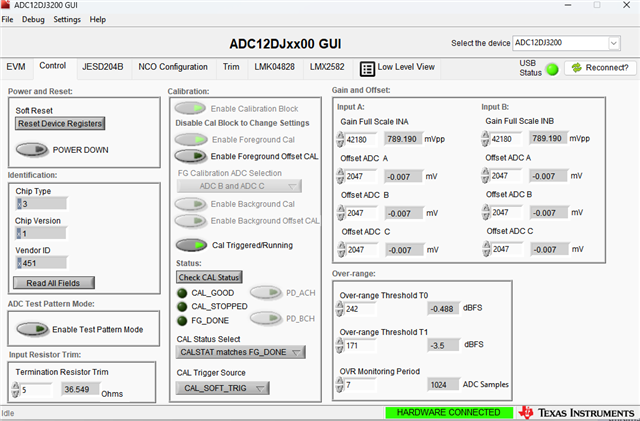Click the INA 789.190 mVpp readout

[x=402, y=139]
